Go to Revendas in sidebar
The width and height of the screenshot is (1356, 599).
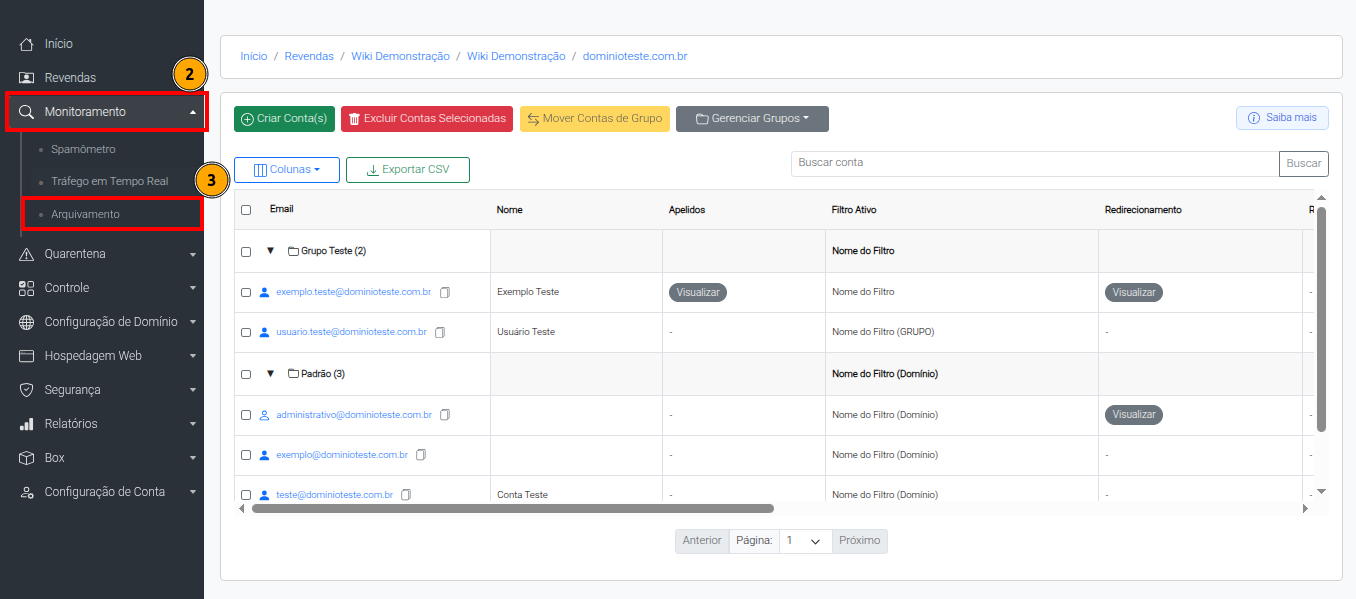tap(70, 78)
